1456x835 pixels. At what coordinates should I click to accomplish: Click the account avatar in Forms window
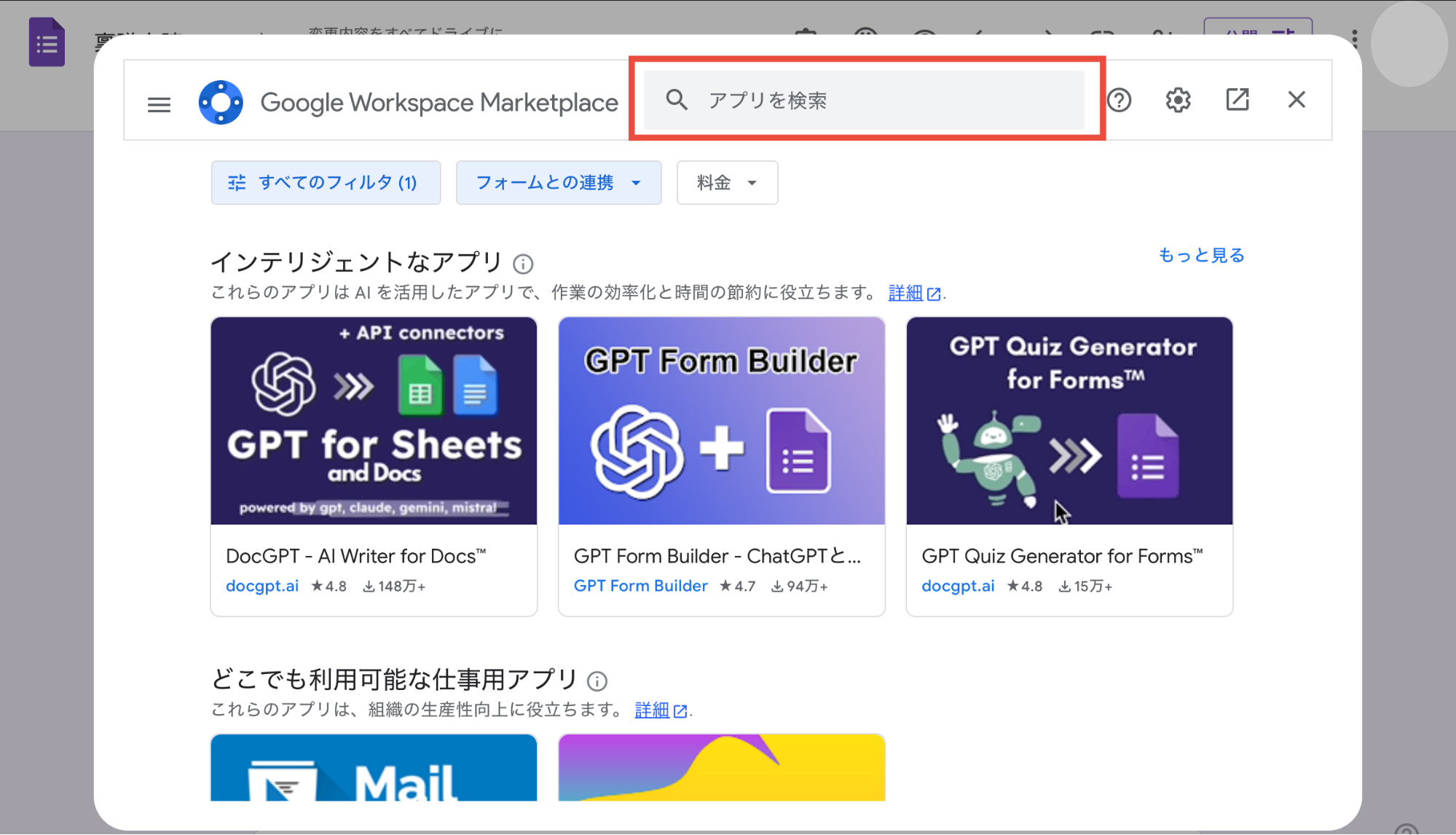pos(1409,44)
